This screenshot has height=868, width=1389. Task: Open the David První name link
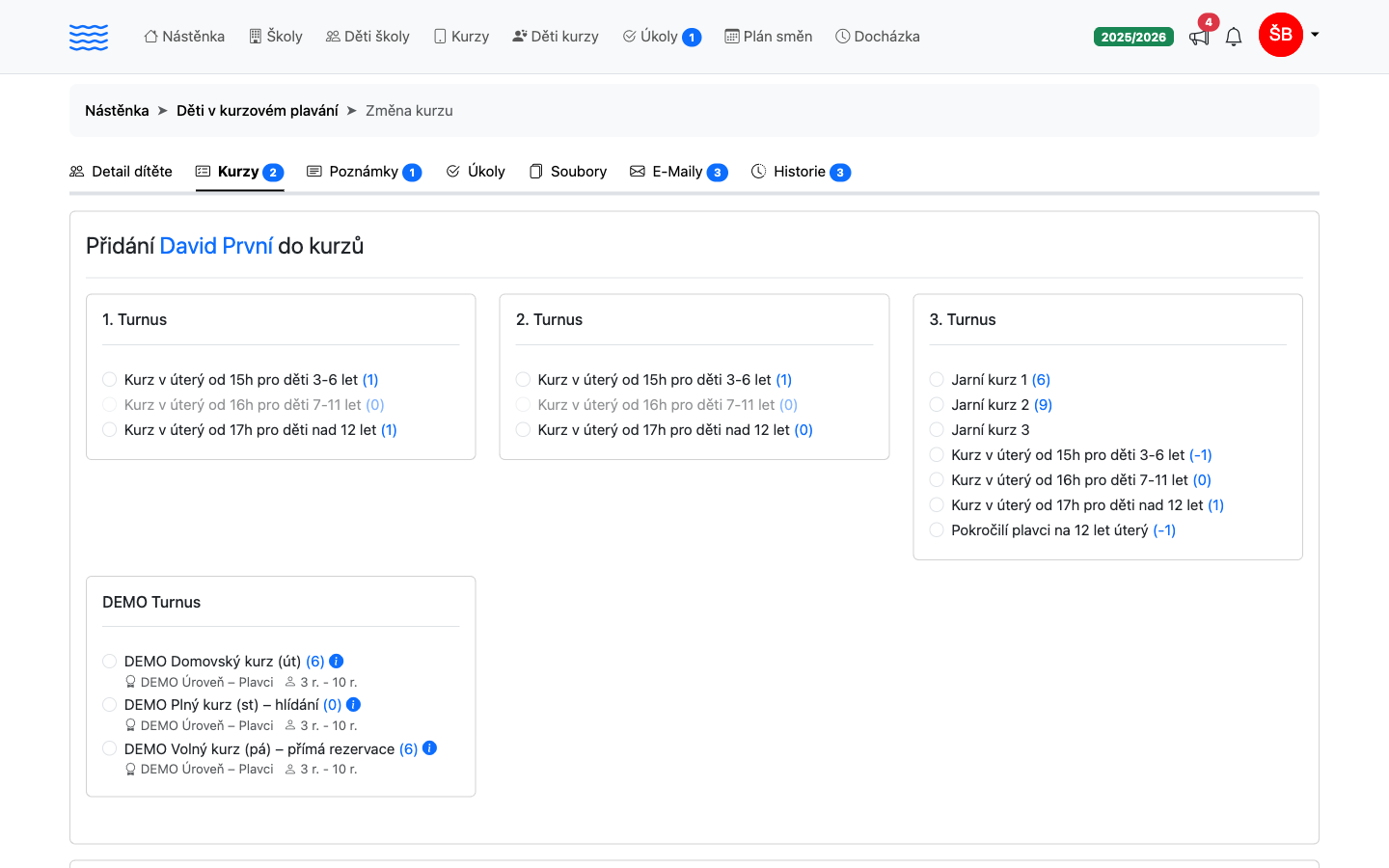pos(216,246)
